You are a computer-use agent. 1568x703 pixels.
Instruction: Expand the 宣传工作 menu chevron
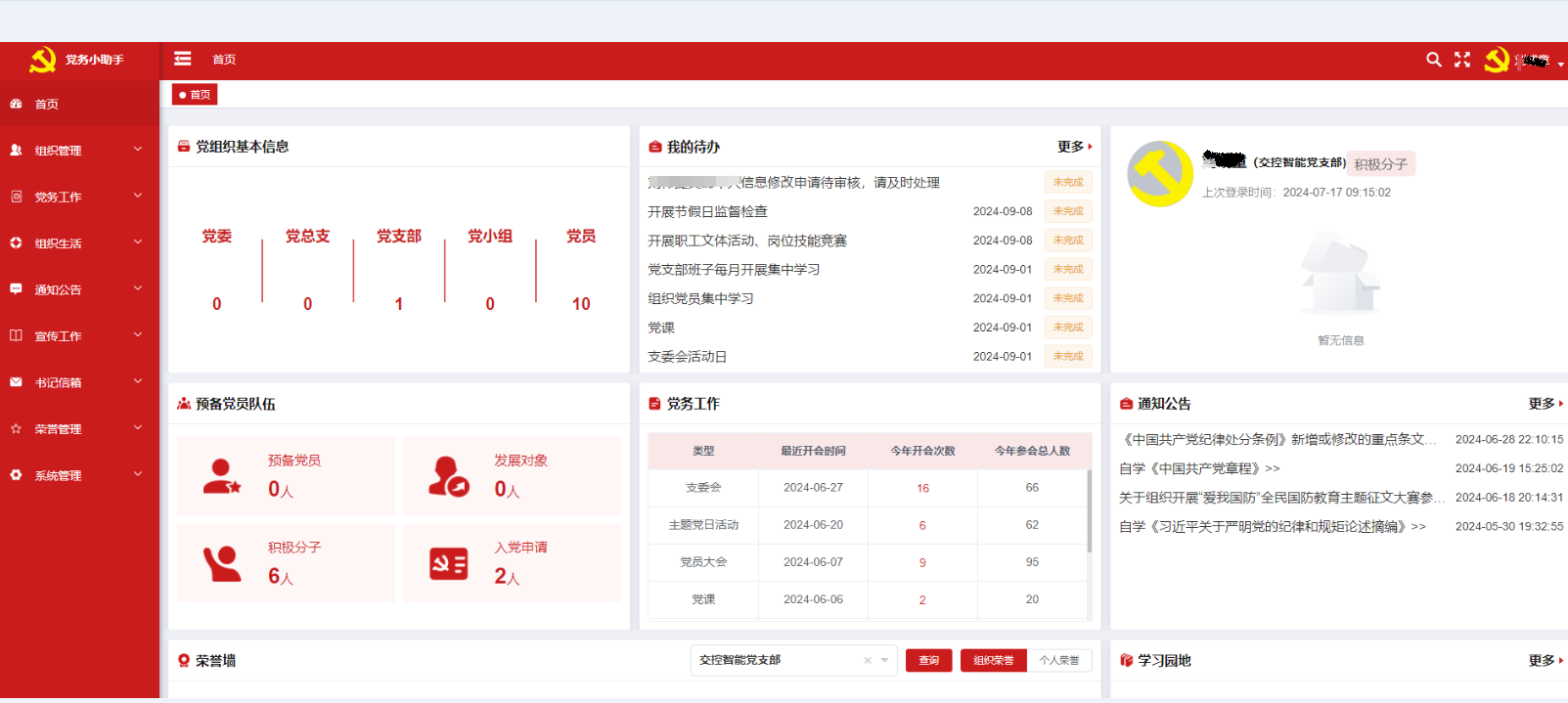(138, 334)
